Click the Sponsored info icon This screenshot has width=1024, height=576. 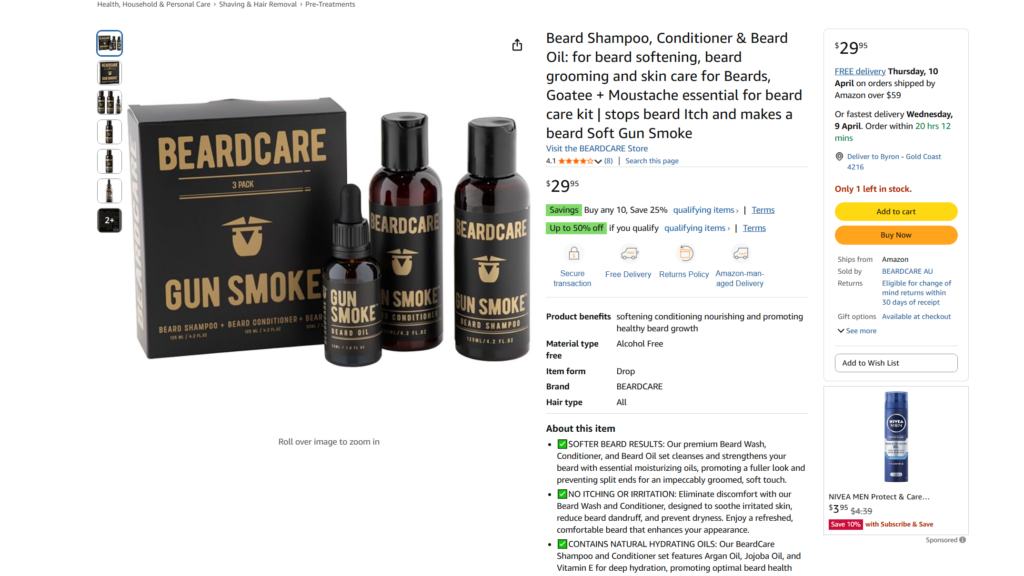point(963,540)
